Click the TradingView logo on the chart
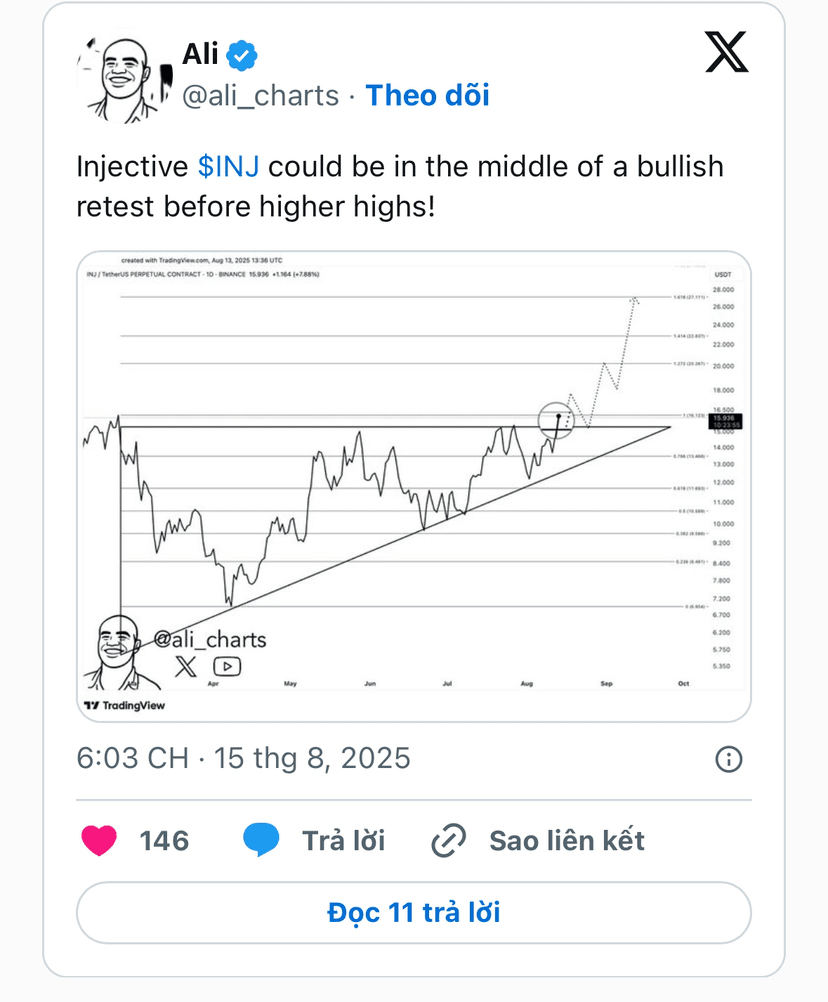 click(x=125, y=705)
